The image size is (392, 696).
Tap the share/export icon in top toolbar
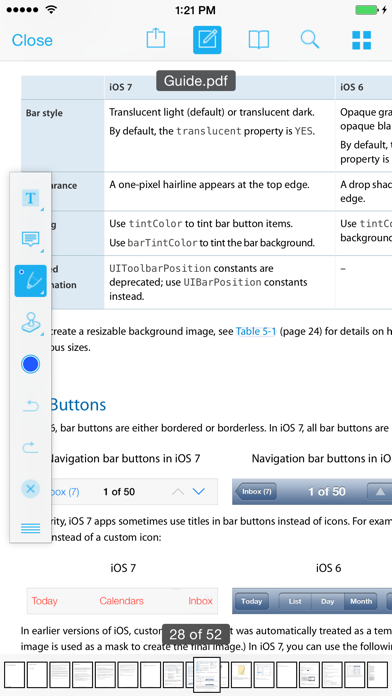tap(156, 39)
